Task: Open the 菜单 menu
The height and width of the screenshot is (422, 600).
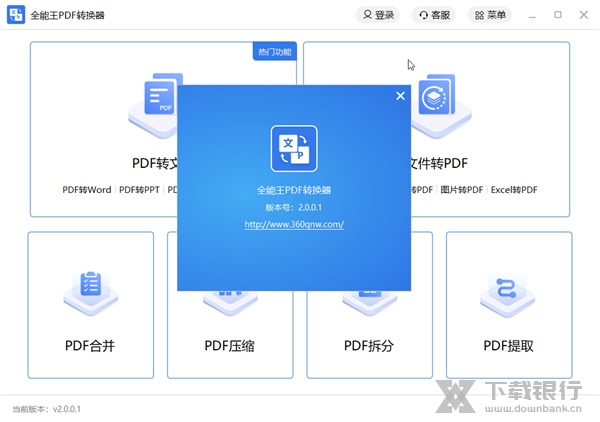Action: tap(490, 15)
